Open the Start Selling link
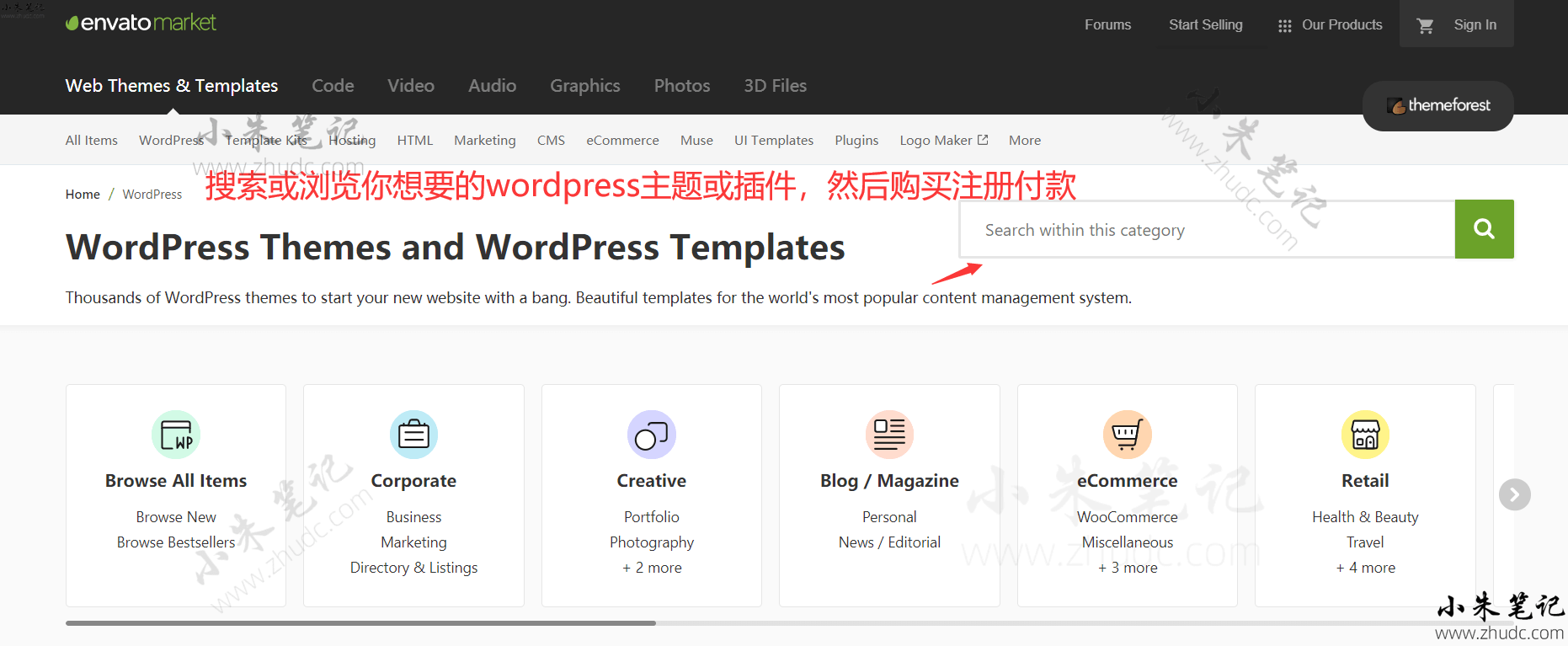 [1205, 25]
